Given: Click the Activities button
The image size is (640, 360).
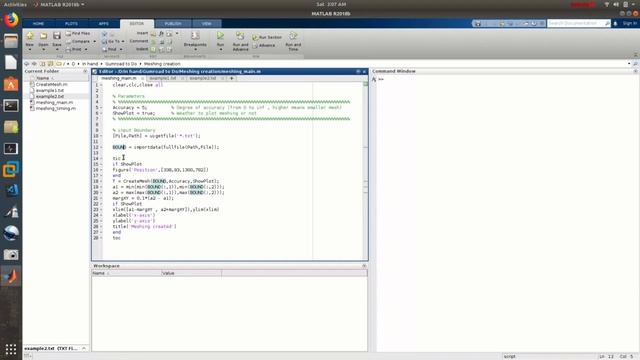Looking at the screenshot, I should [x=15, y=4].
